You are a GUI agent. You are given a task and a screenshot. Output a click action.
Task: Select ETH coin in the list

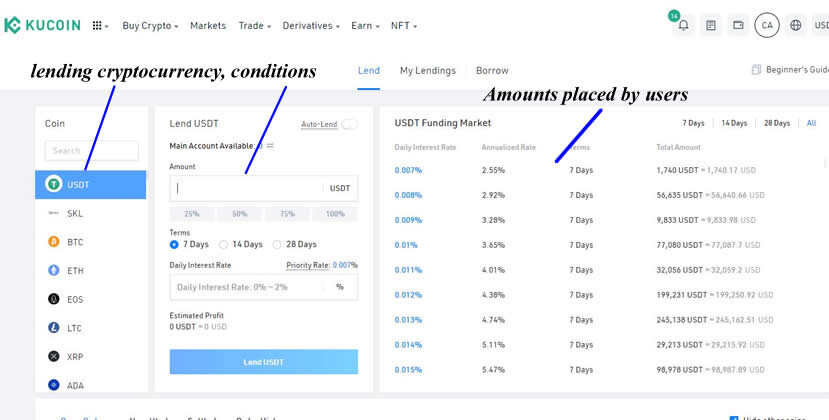pos(90,270)
